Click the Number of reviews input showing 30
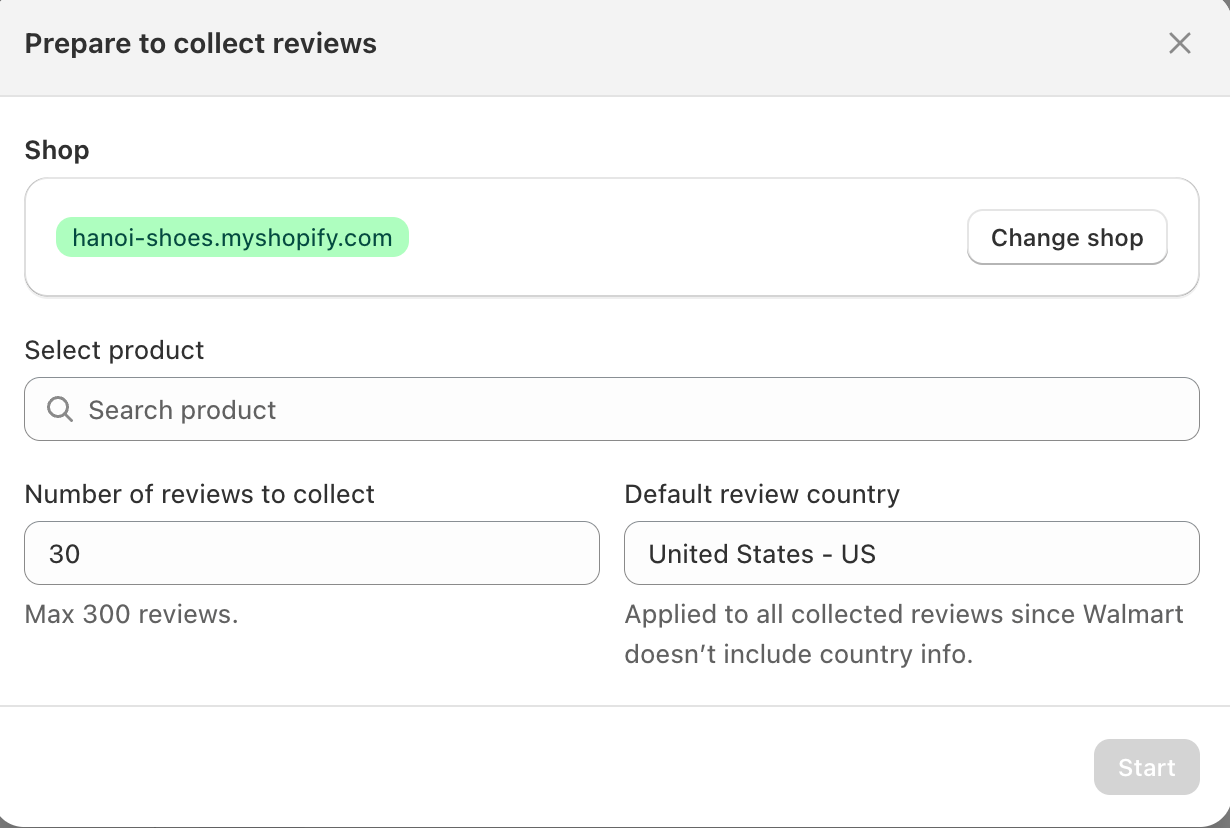Image resolution: width=1230 pixels, height=828 pixels. (311, 553)
